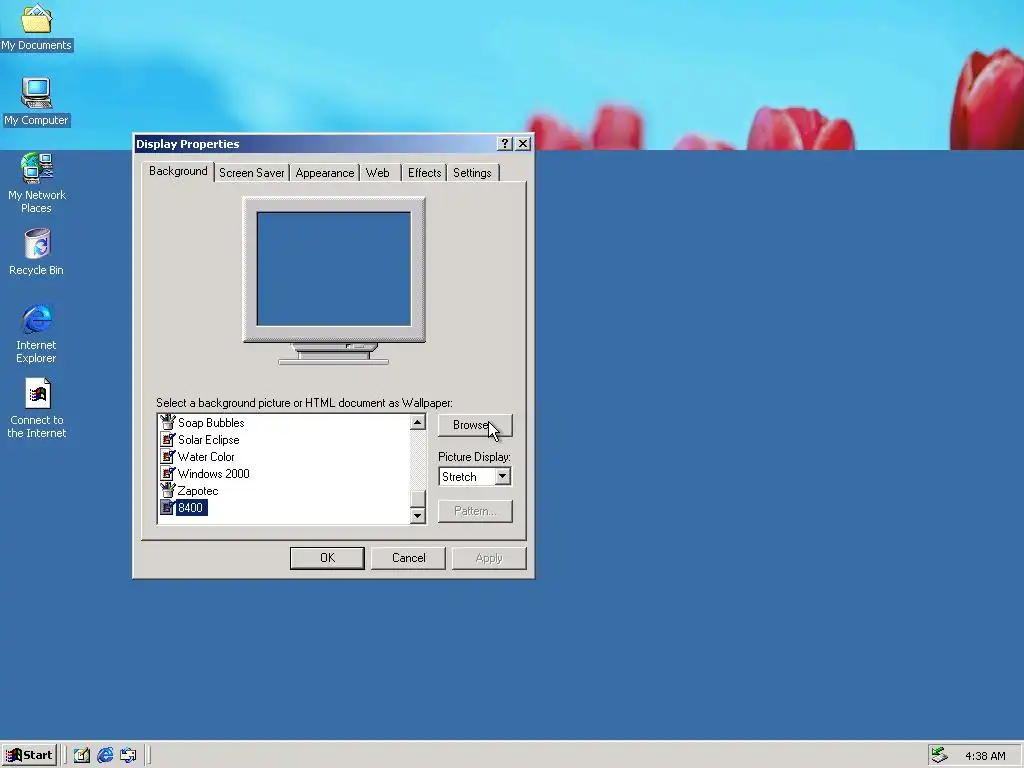The image size is (1024, 768).
Task: Open the Start menu
Action: [x=29, y=755]
